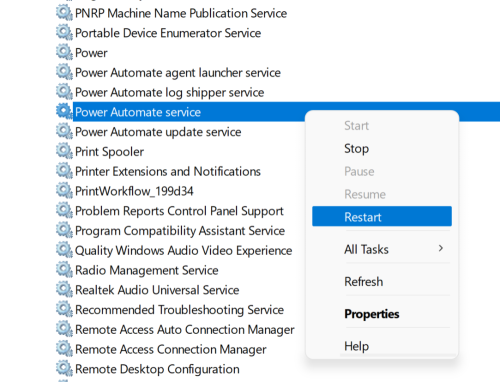Select Power Automate update service

click(x=158, y=132)
